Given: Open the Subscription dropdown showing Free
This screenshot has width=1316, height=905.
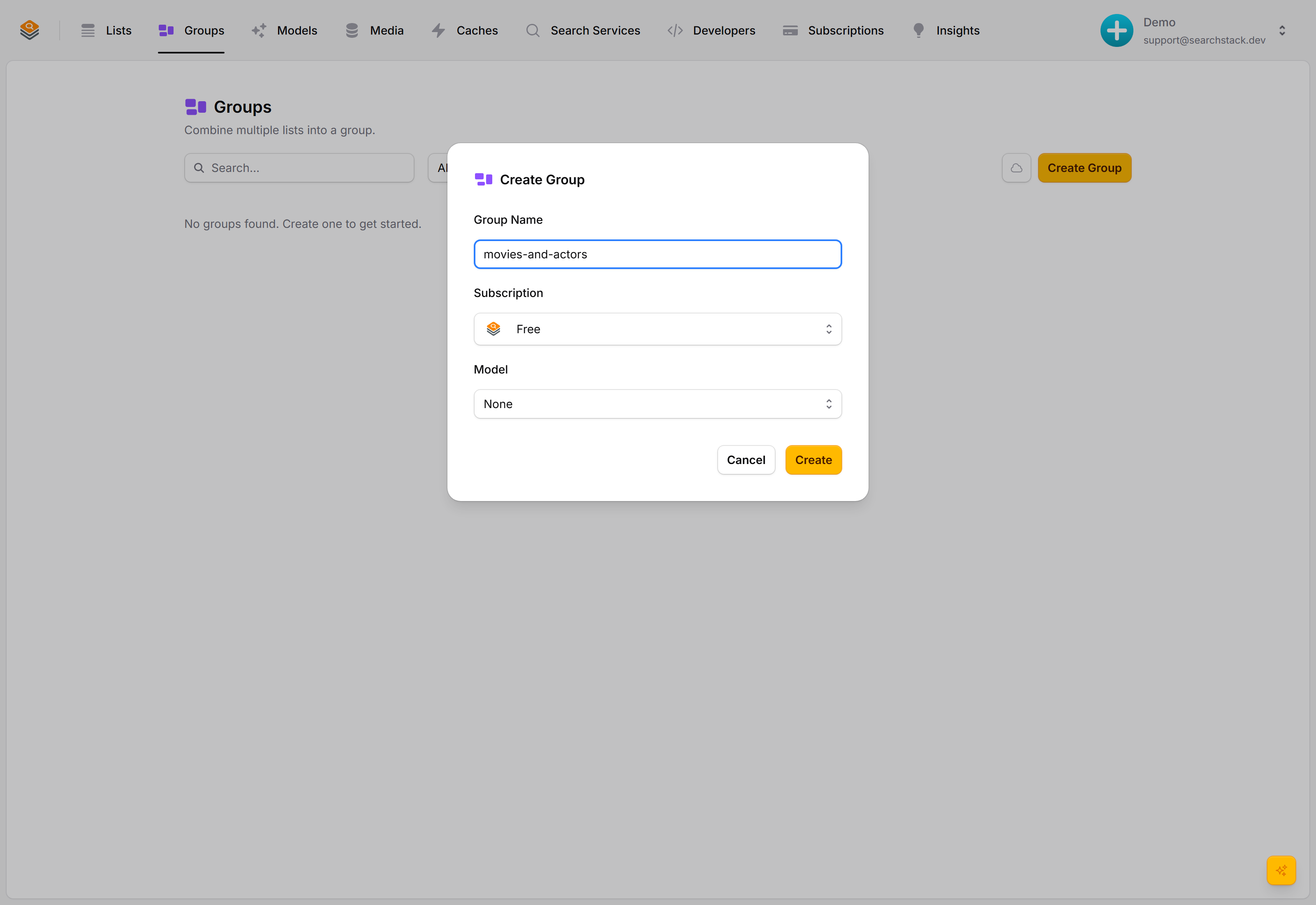Looking at the screenshot, I should tap(658, 329).
